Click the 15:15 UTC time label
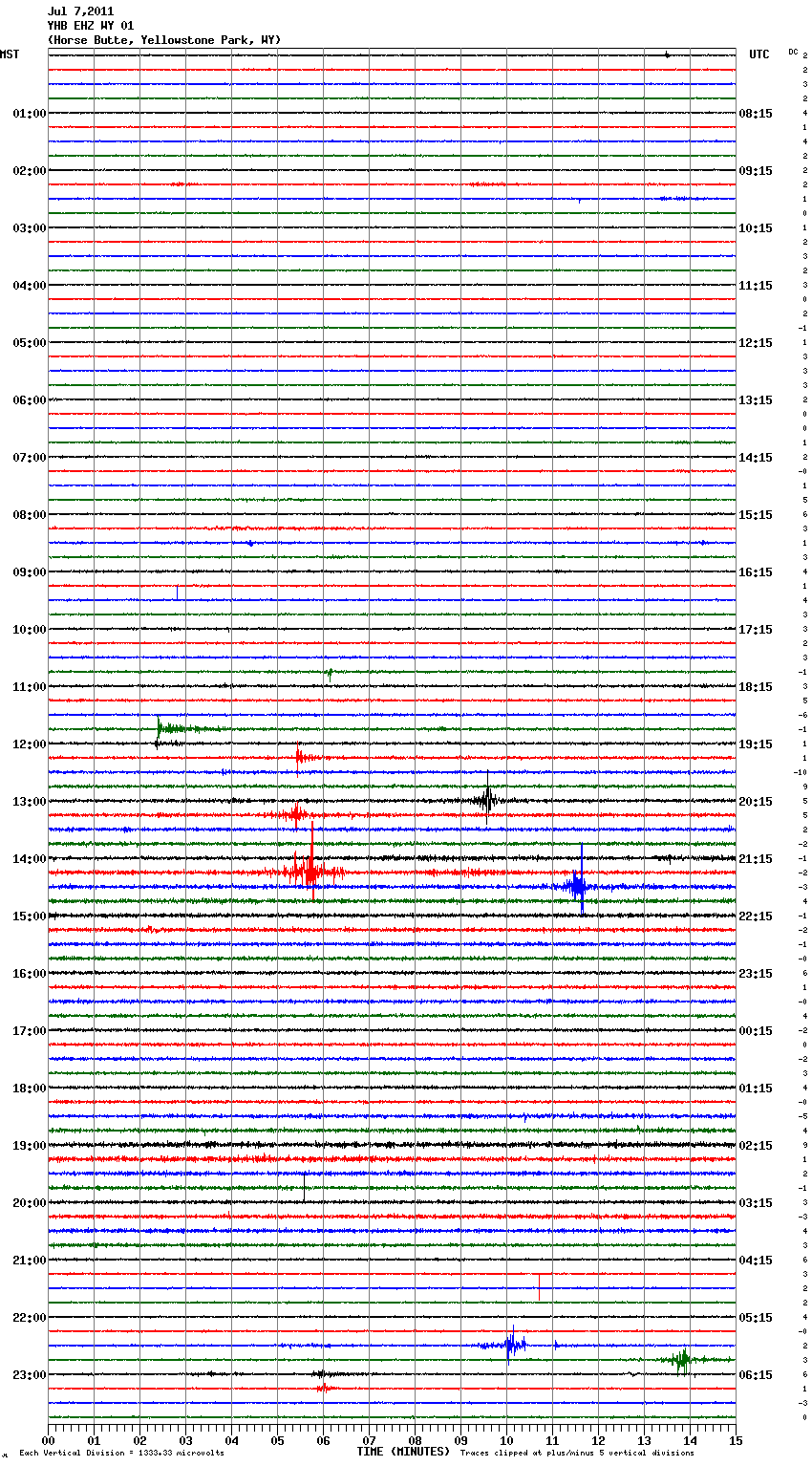The height and width of the screenshot is (1466, 812). click(756, 515)
